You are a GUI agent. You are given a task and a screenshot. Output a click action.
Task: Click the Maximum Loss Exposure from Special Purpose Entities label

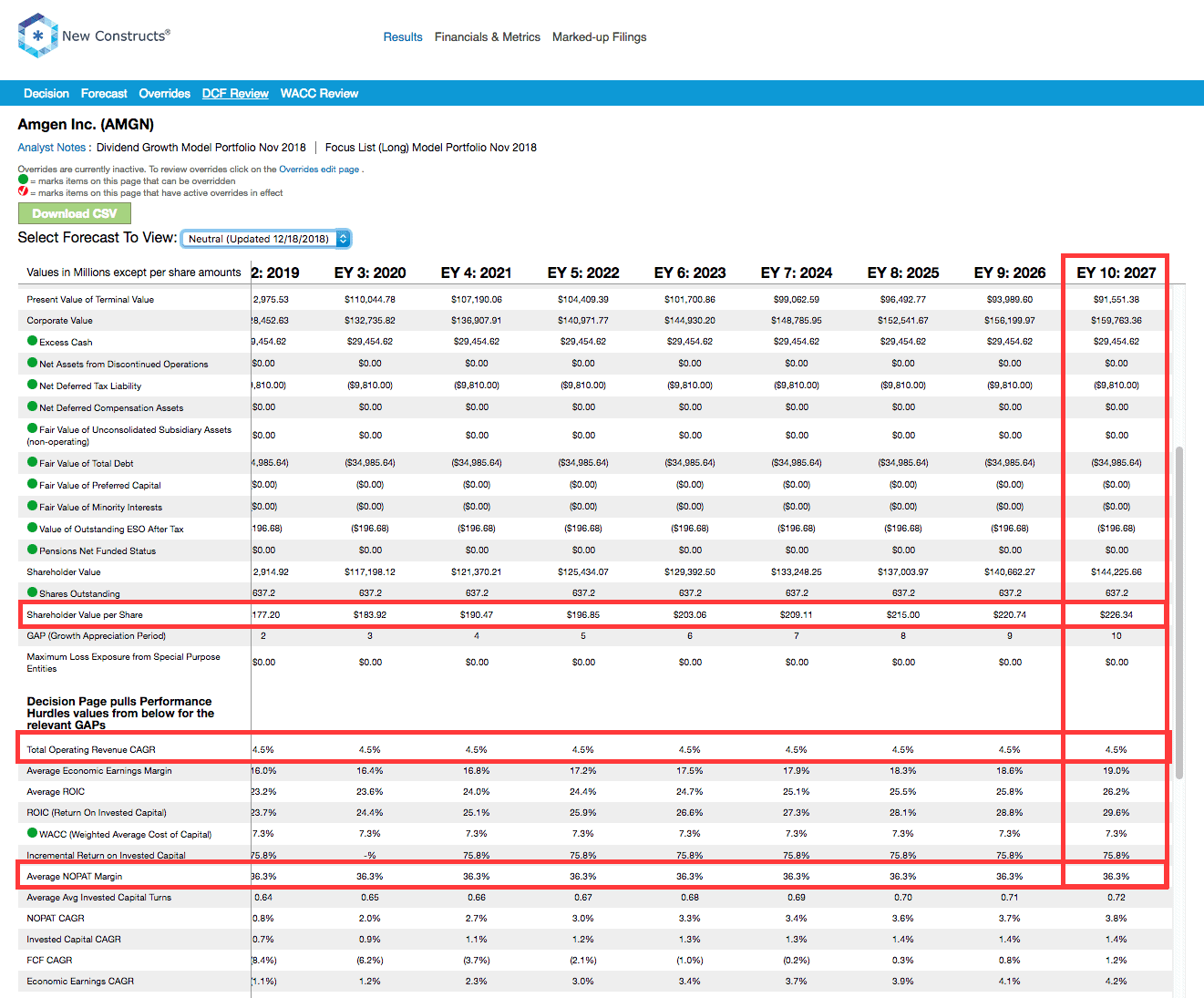(x=123, y=663)
